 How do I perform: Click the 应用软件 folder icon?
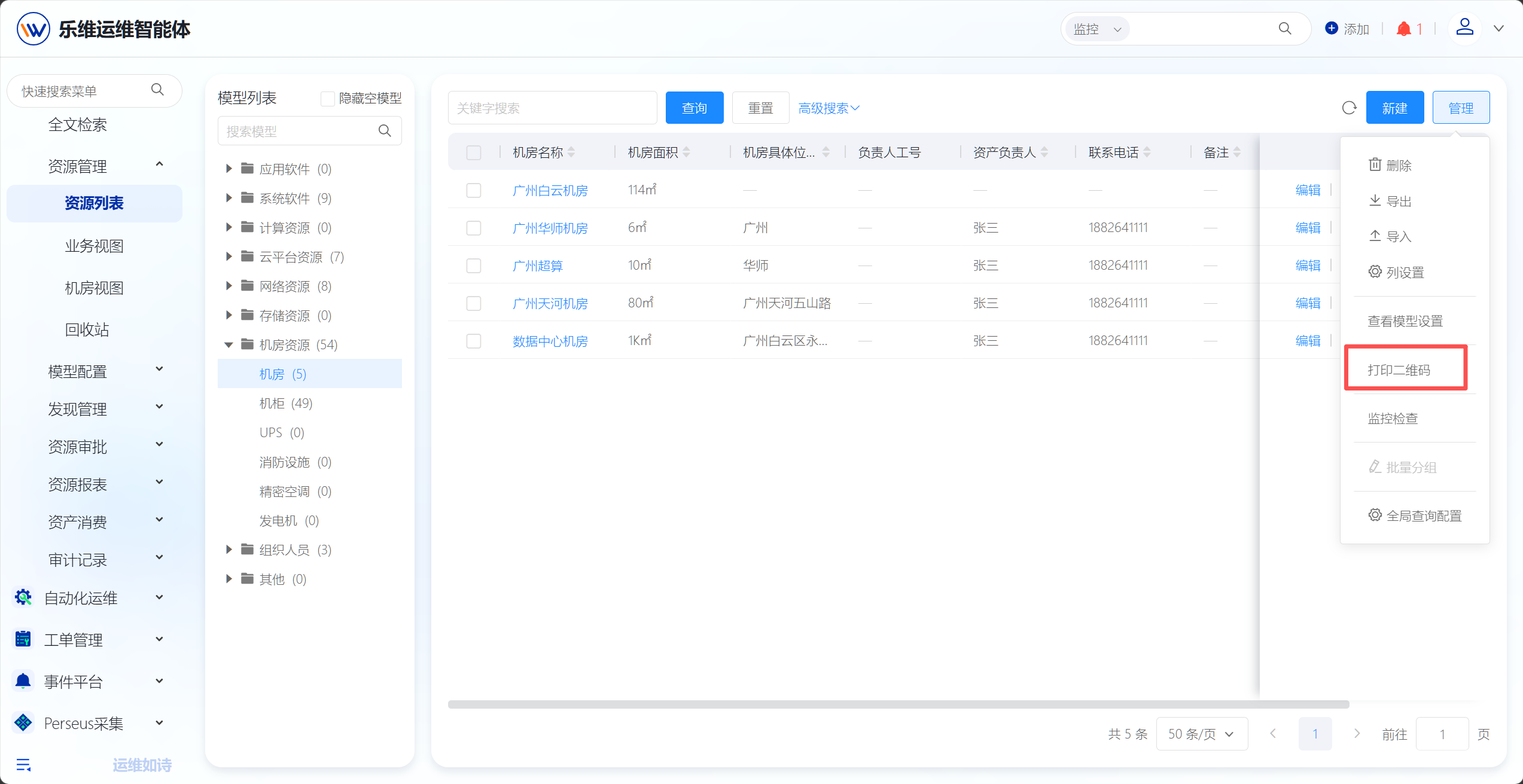(247, 168)
